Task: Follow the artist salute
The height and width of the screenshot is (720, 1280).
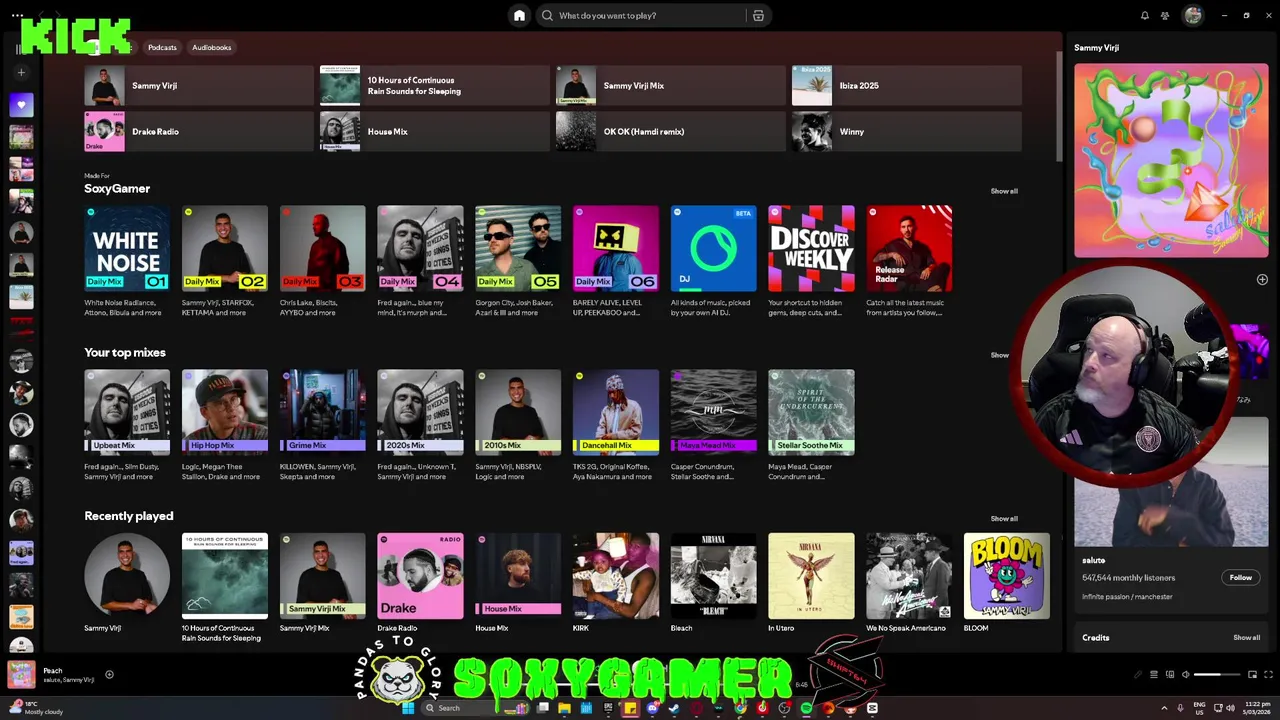Action: [x=1240, y=577]
